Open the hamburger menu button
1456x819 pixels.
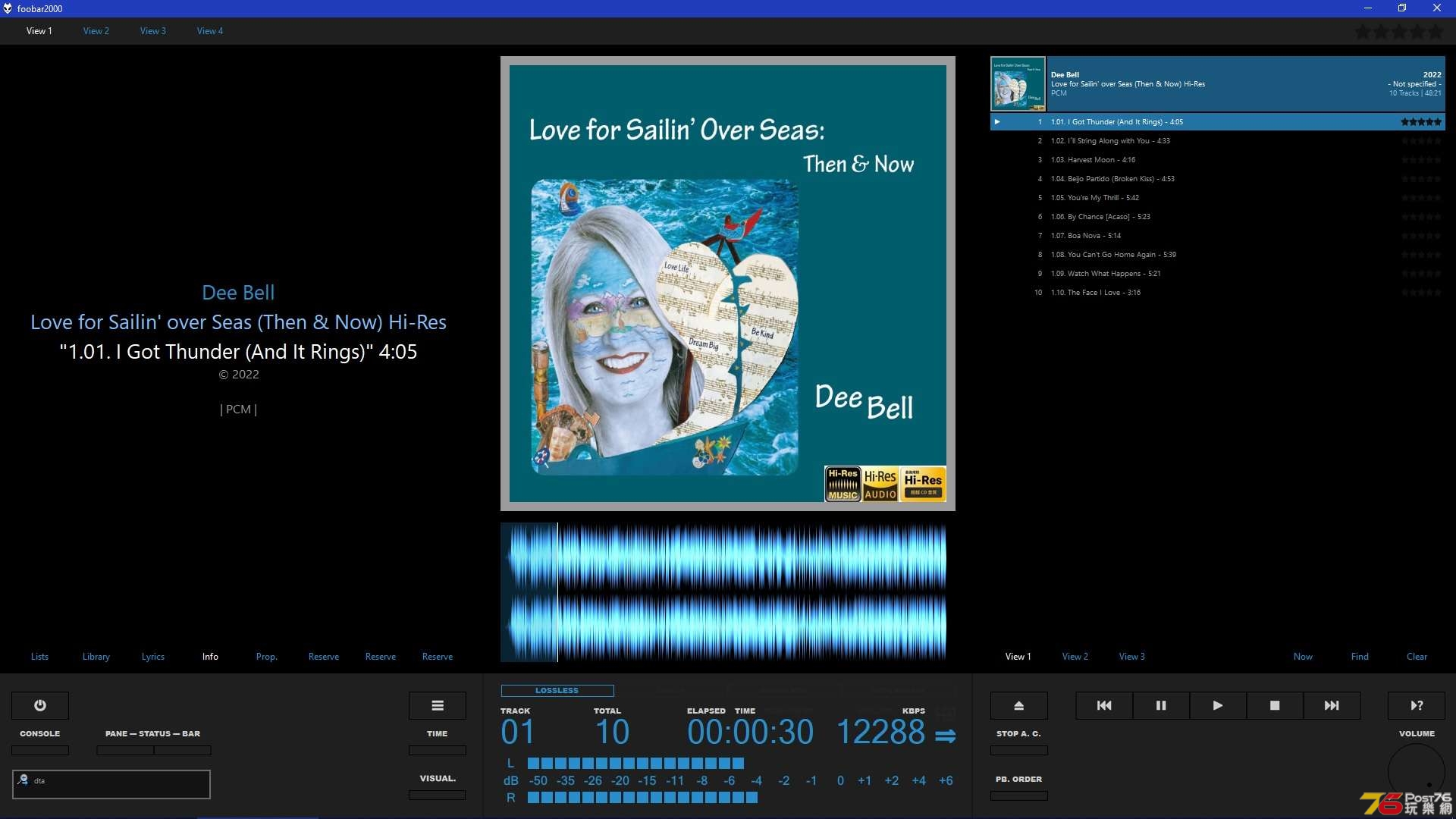(x=438, y=705)
